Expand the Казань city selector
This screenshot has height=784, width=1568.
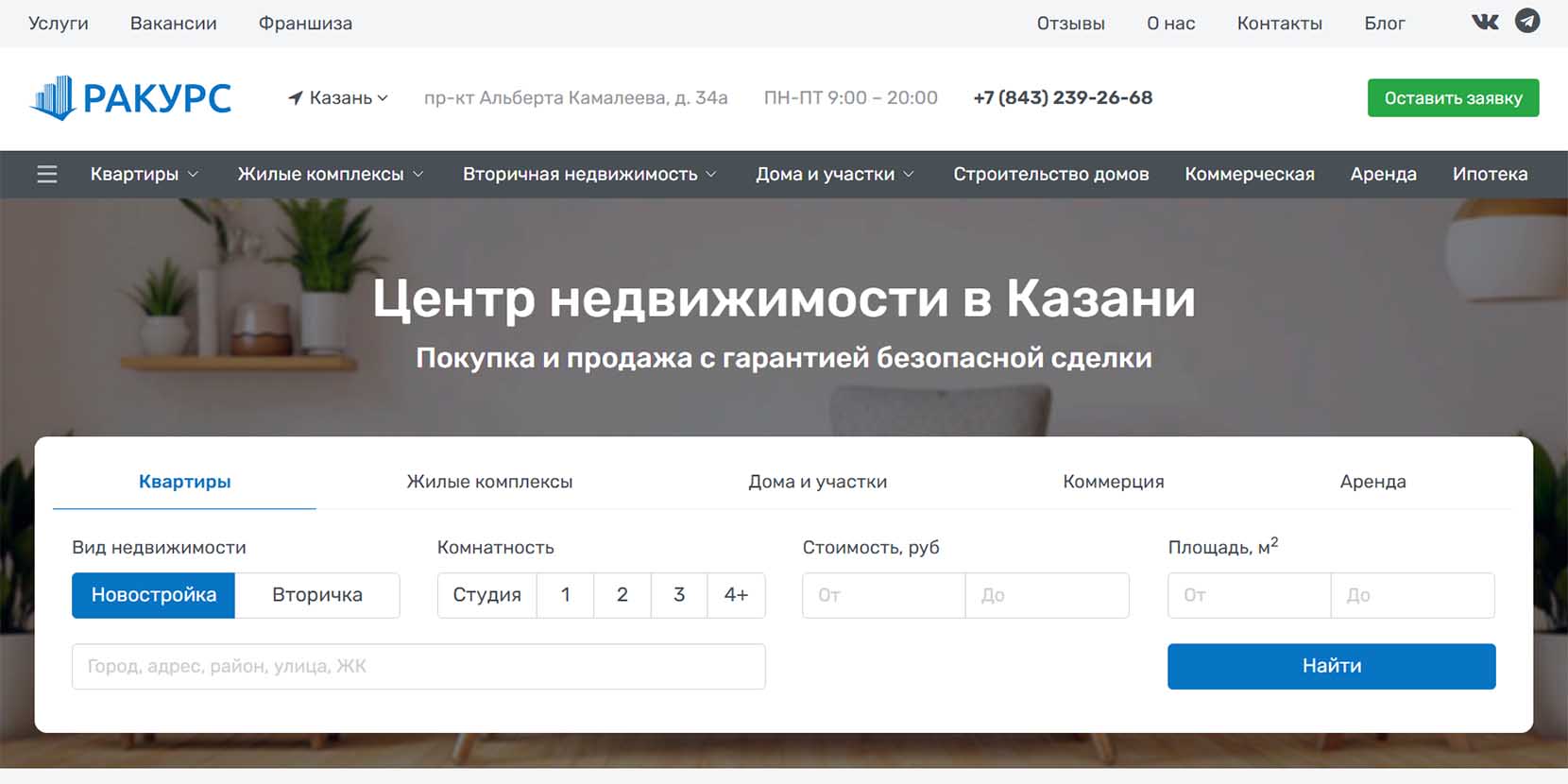tap(348, 98)
